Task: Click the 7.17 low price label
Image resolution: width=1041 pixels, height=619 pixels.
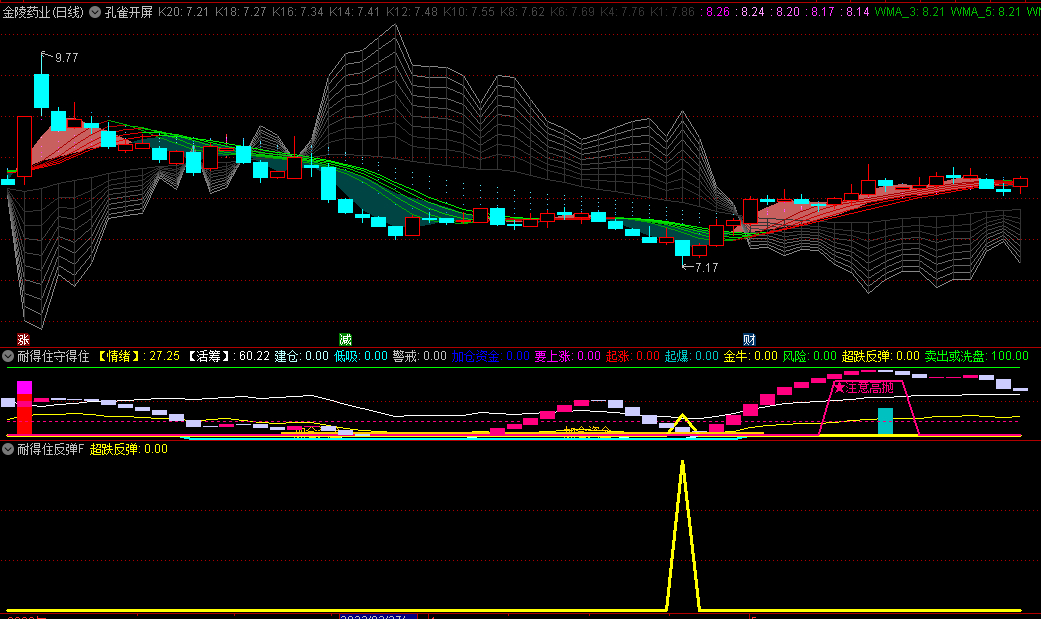Action: 706,268
